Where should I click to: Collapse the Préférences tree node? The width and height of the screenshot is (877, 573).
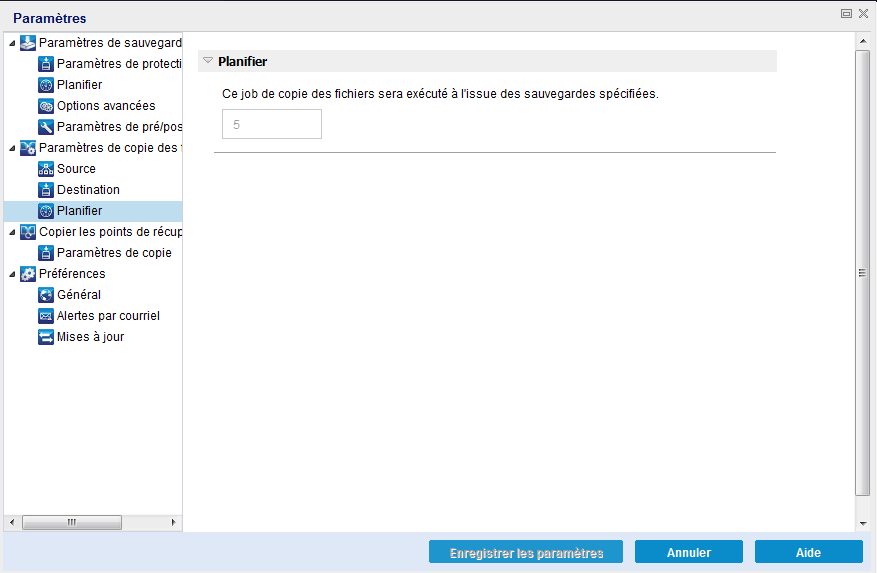pyautogui.click(x=12, y=274)
